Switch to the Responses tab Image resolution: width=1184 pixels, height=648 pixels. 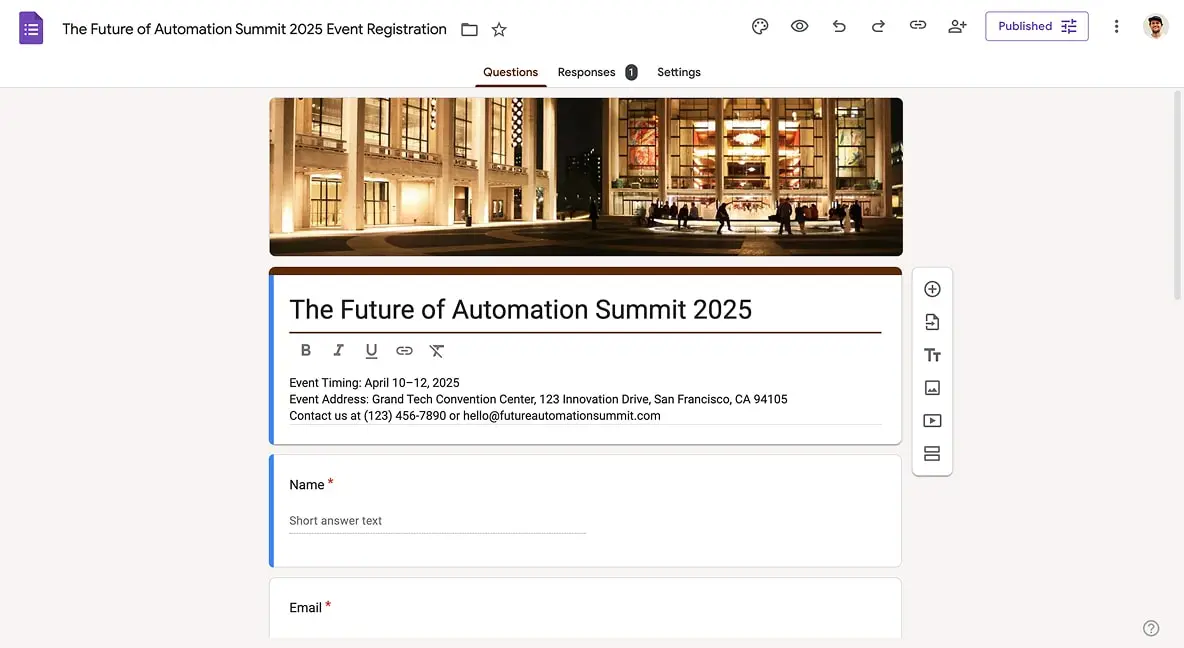coord(587,71)
